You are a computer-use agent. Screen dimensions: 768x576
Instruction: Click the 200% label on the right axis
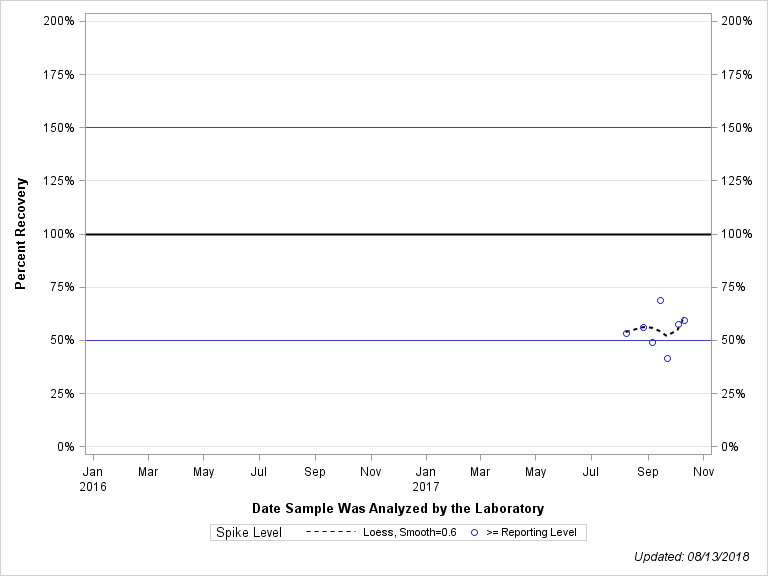click(x=737, y=21)
